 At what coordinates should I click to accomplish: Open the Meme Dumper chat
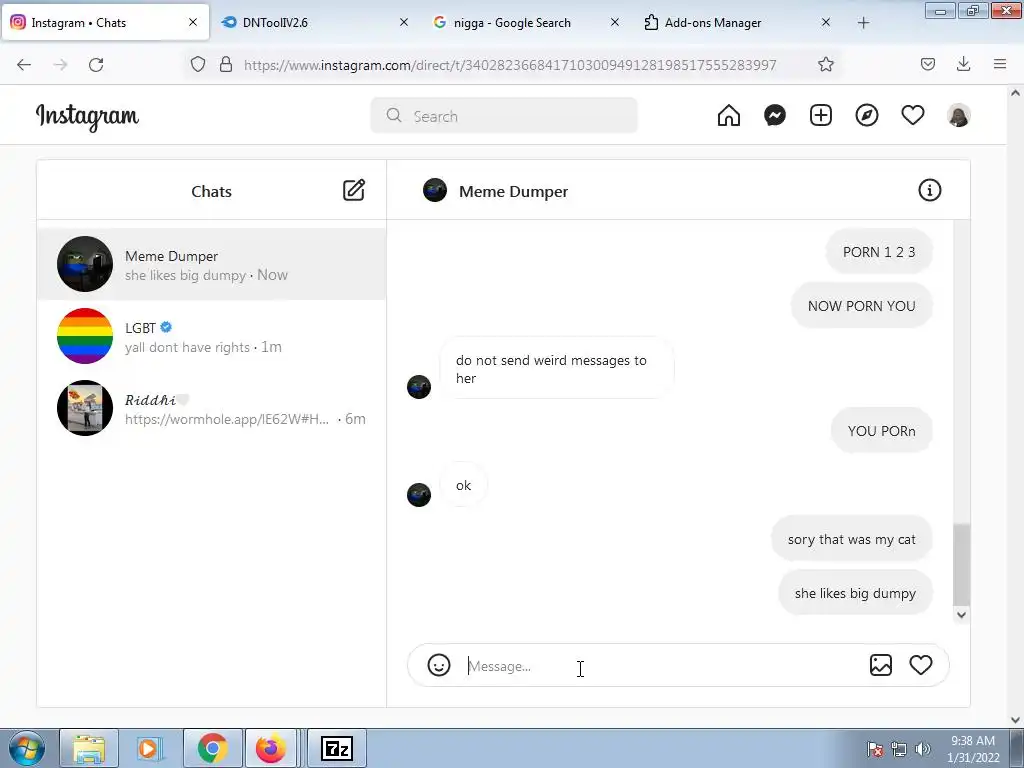(212, 264)
